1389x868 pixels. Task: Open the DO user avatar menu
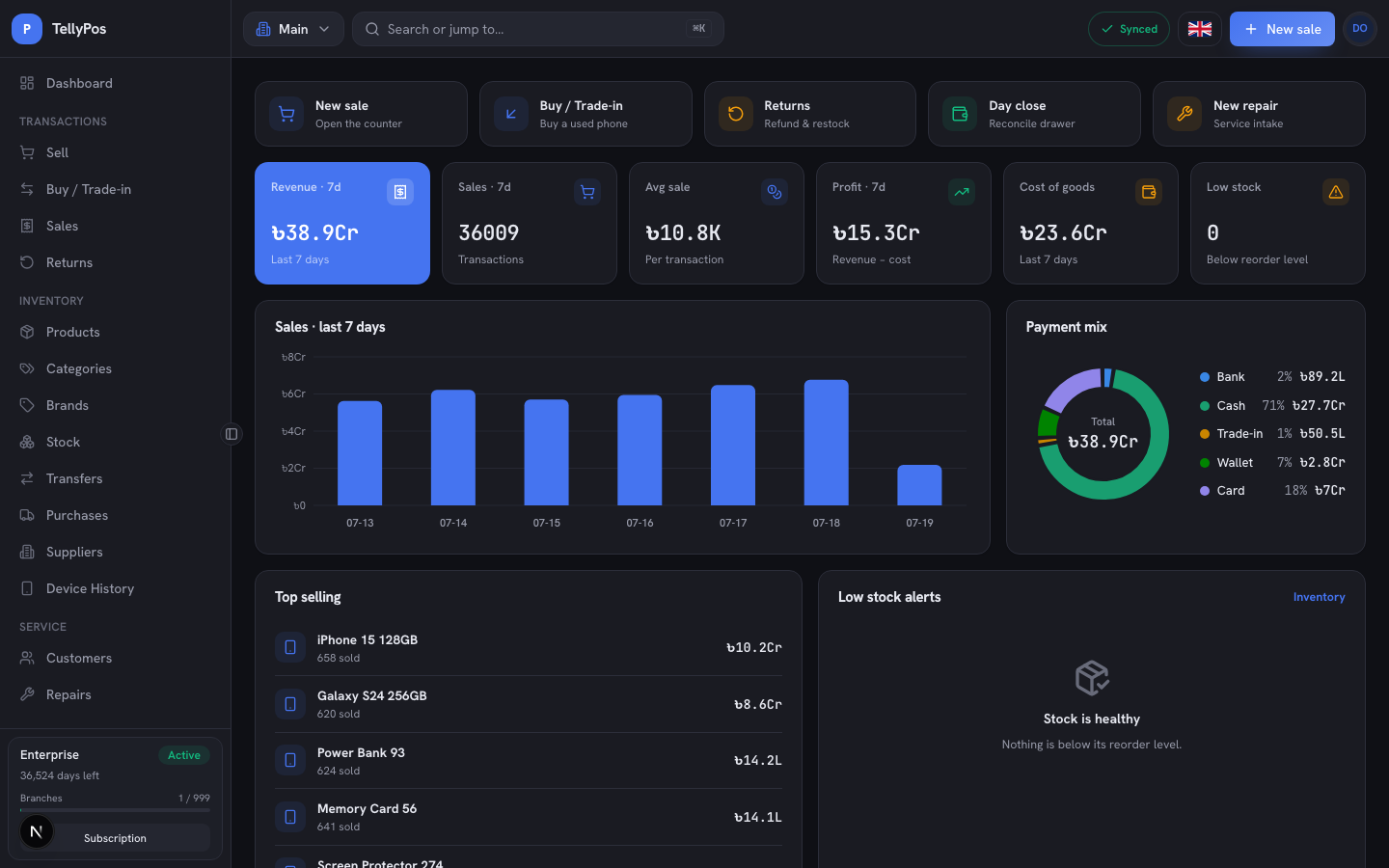click(x=1360, y=29)
